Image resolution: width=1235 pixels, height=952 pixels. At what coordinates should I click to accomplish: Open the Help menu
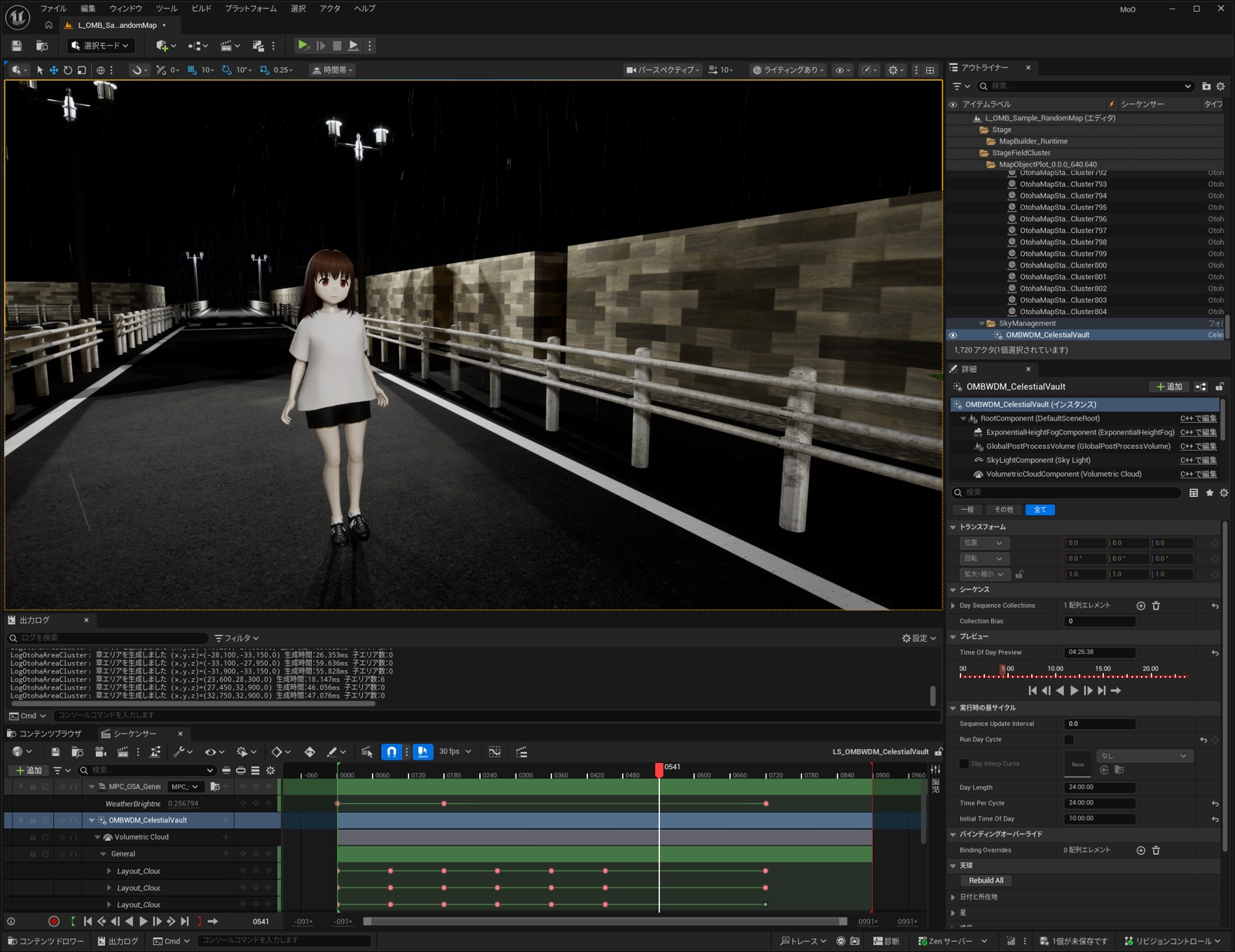pyautogui.click(x=365, y=8)
